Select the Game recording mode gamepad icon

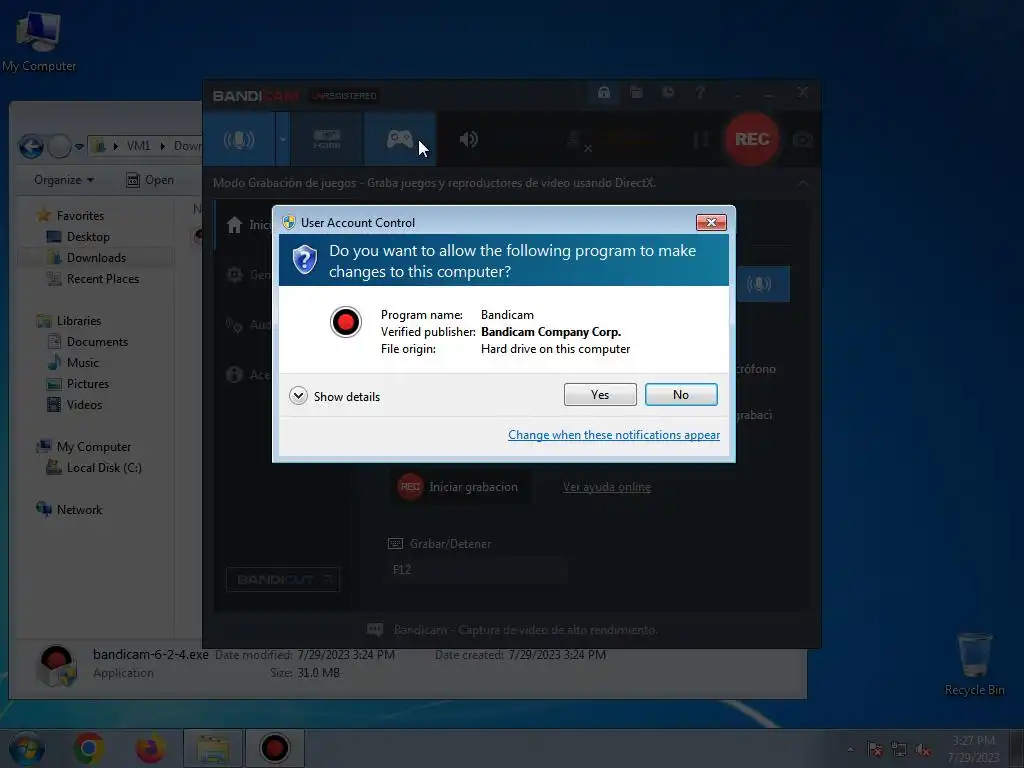400,139
